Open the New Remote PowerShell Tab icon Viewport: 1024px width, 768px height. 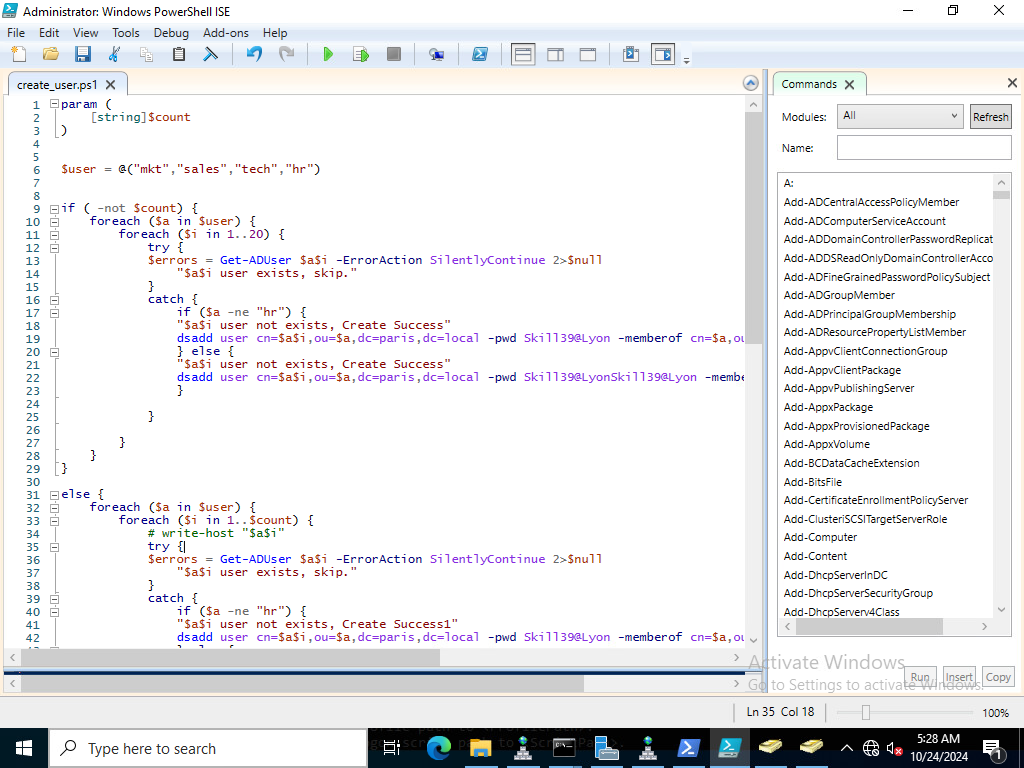click(x=437, y=54)
